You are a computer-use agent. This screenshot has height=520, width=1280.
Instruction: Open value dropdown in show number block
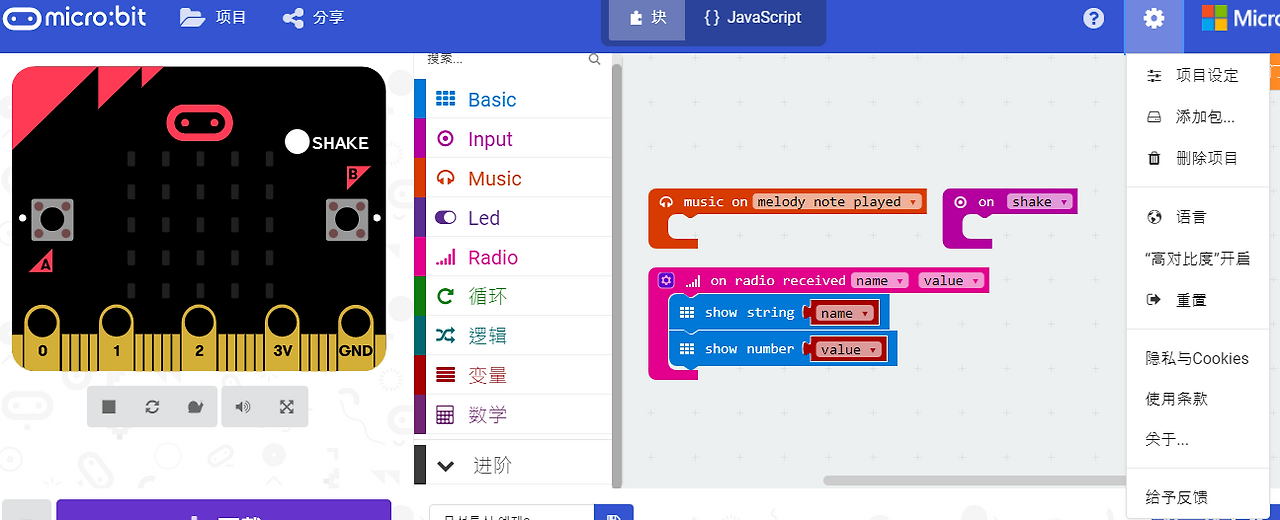tap(850, 349)
